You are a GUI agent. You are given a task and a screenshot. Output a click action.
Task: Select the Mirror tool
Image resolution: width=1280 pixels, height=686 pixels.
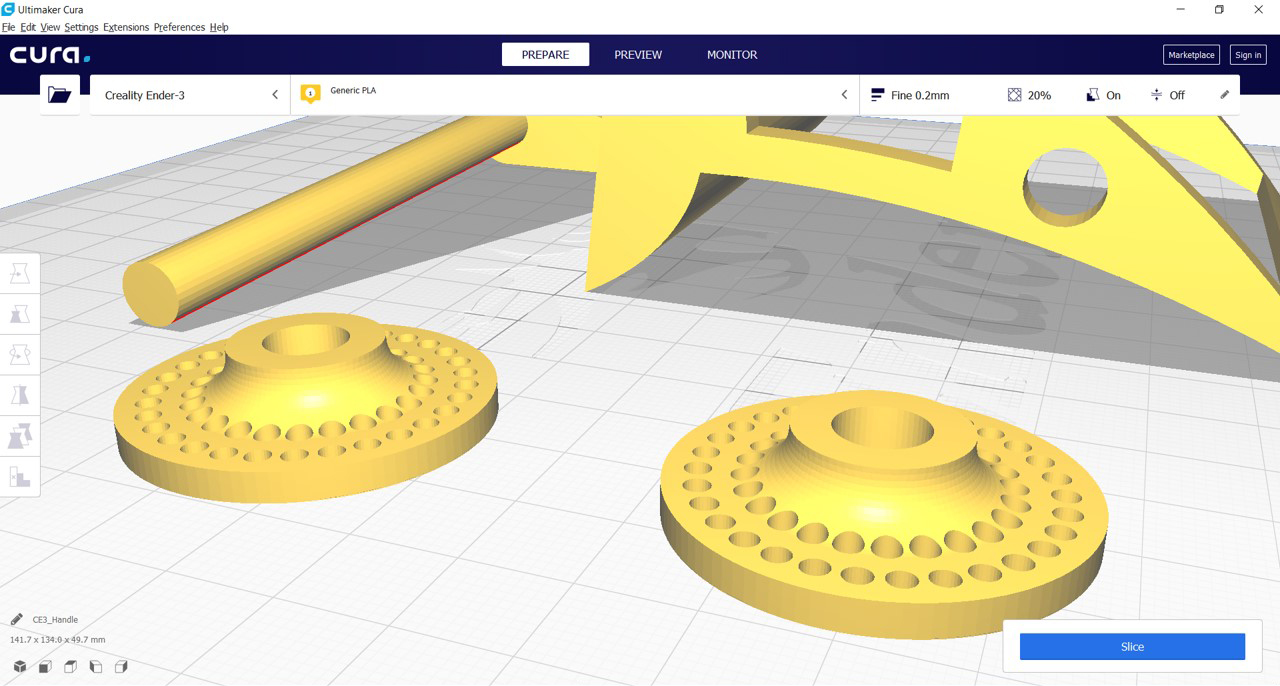pyautogui.click(x=20, y=395)
